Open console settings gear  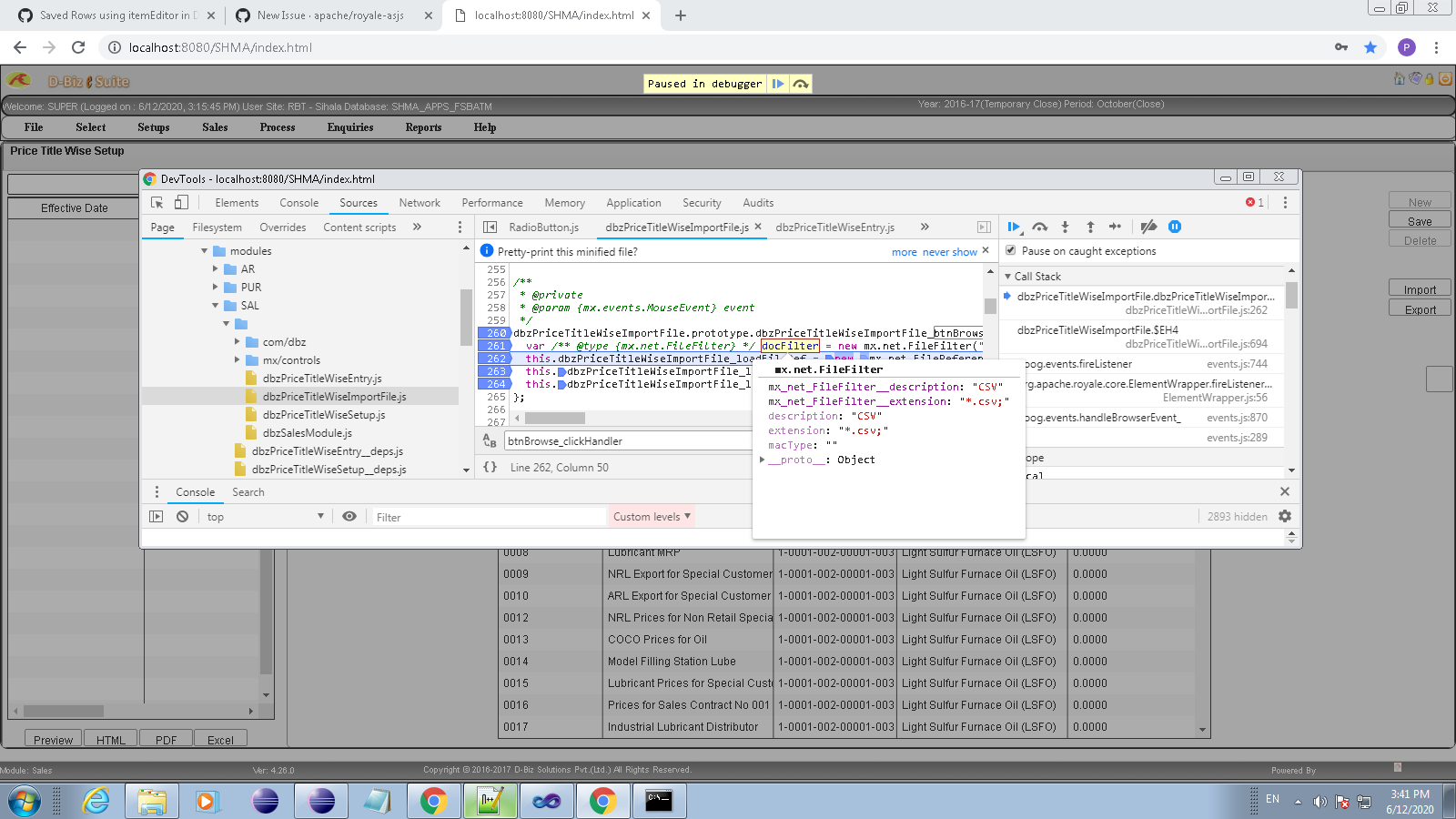[1285, 516]
